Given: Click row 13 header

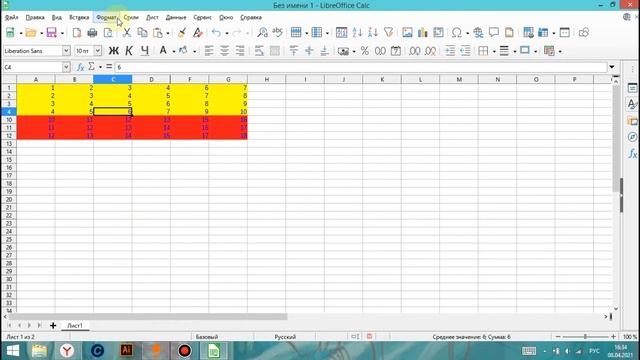Looking at the screenshot, I should click(x=9, y=144).
